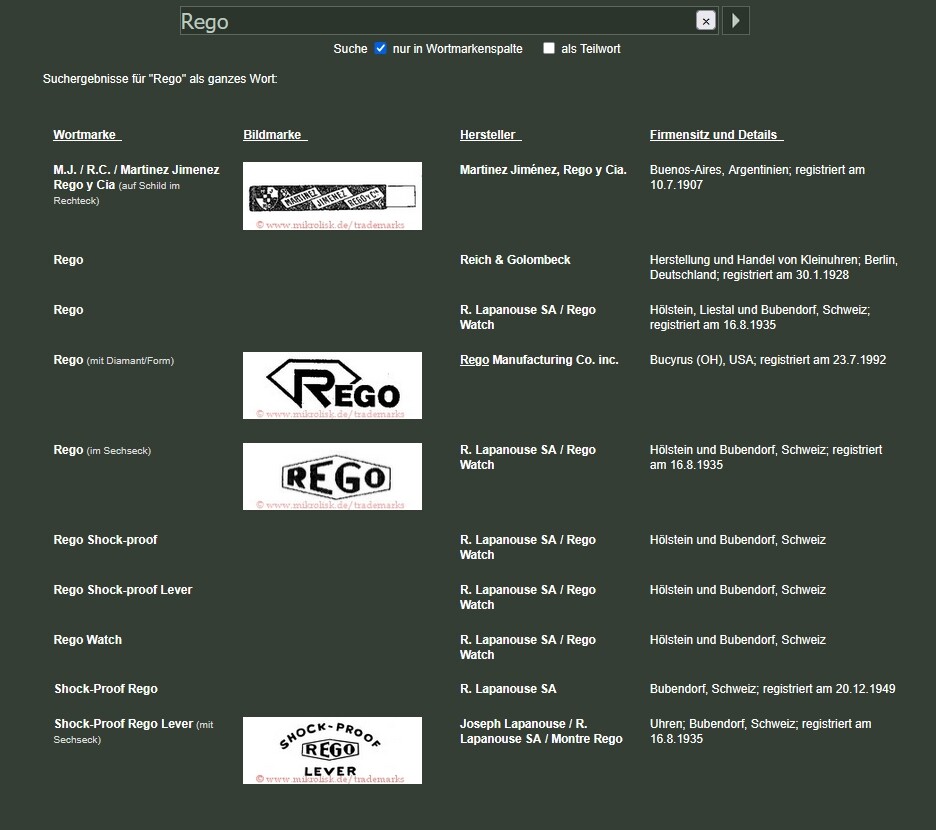Select the 'Rego Shock-proof Lever' wordmark entry
The image size is (936, 830).
(122, 590)
